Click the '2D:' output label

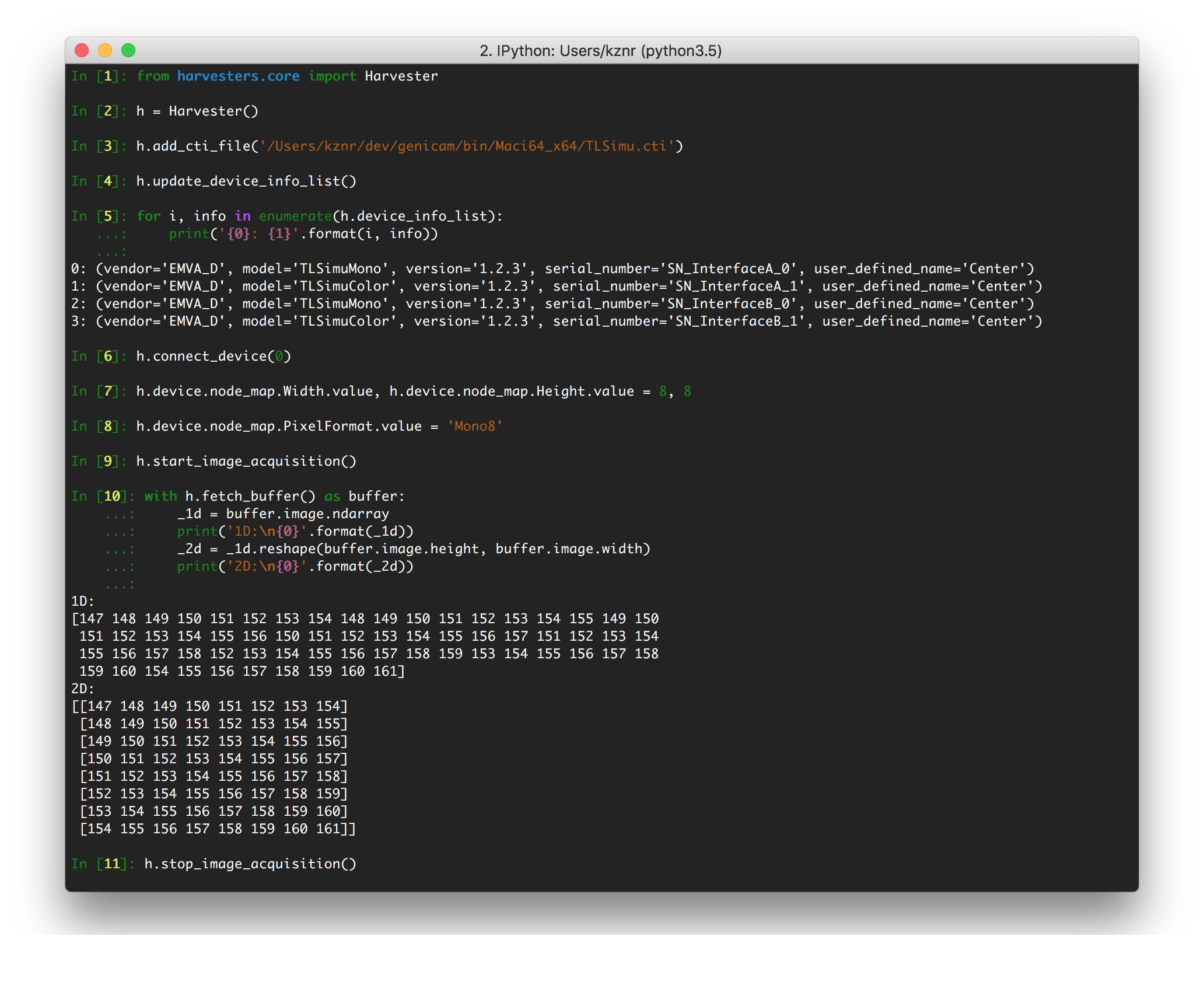pos(83,689)
